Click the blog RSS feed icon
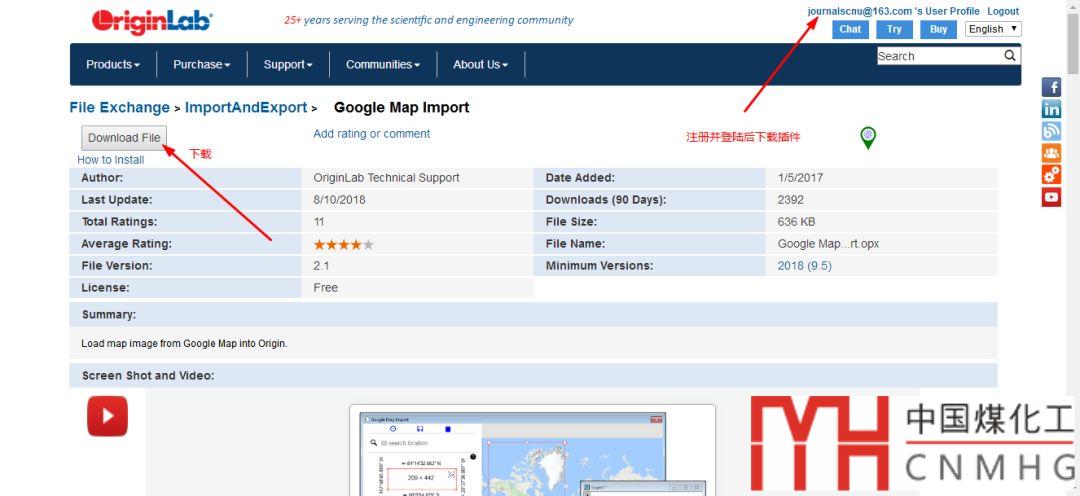Viewport: 1080px width, 496px height. click(x=1051, y=131)
